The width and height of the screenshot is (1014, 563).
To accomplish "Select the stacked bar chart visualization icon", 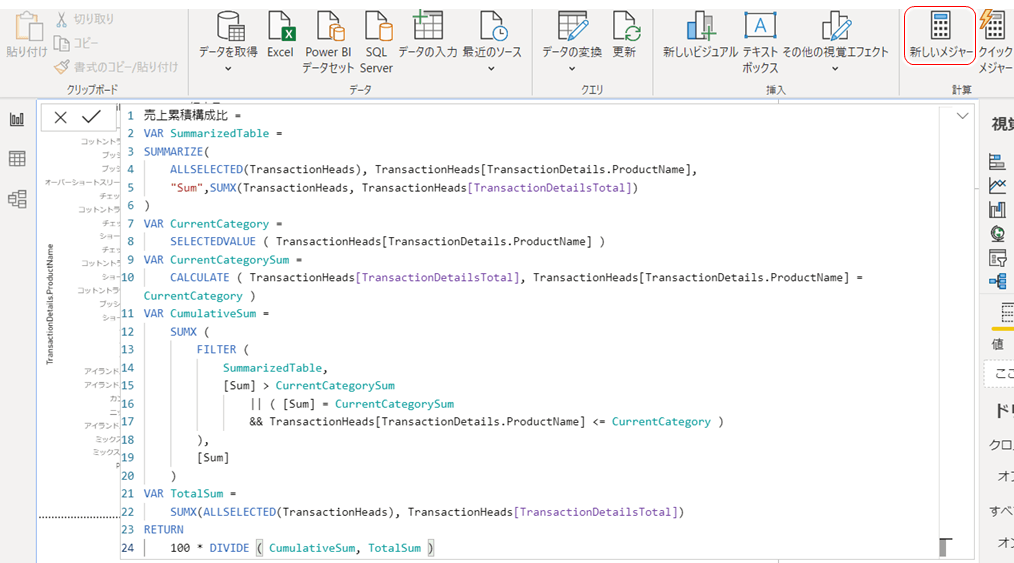I will 997,162.
